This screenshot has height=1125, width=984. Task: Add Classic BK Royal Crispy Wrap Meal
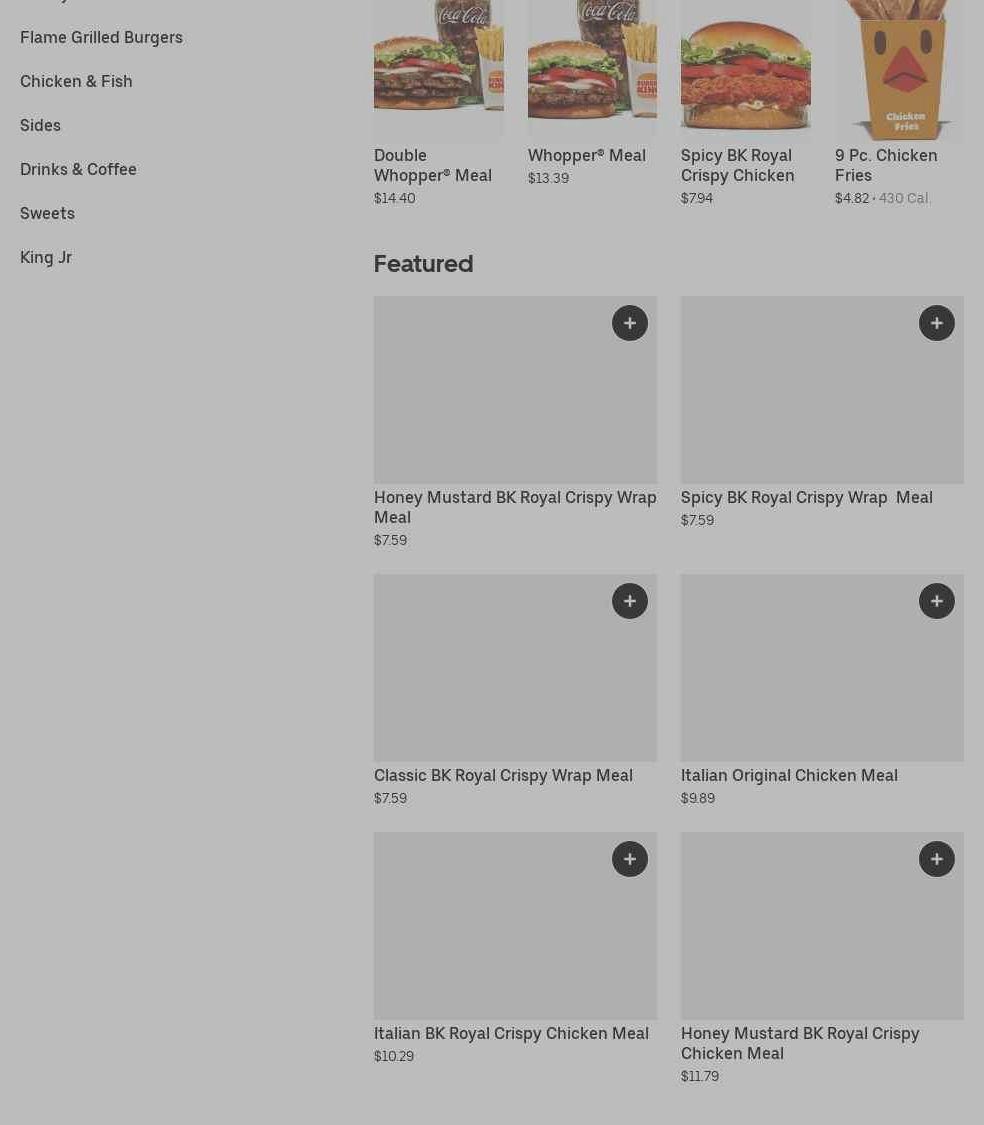[629, 601]
